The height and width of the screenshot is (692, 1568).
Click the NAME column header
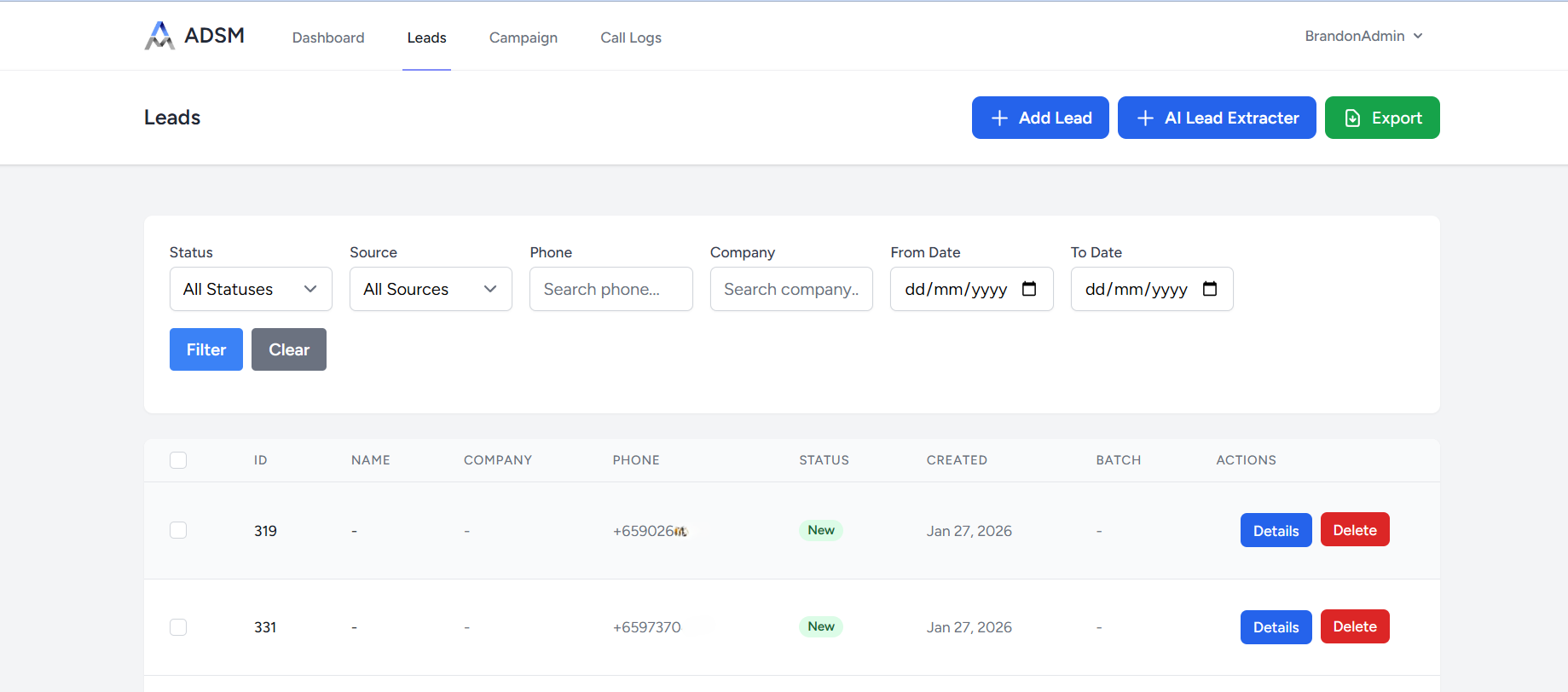pos(371,460)
